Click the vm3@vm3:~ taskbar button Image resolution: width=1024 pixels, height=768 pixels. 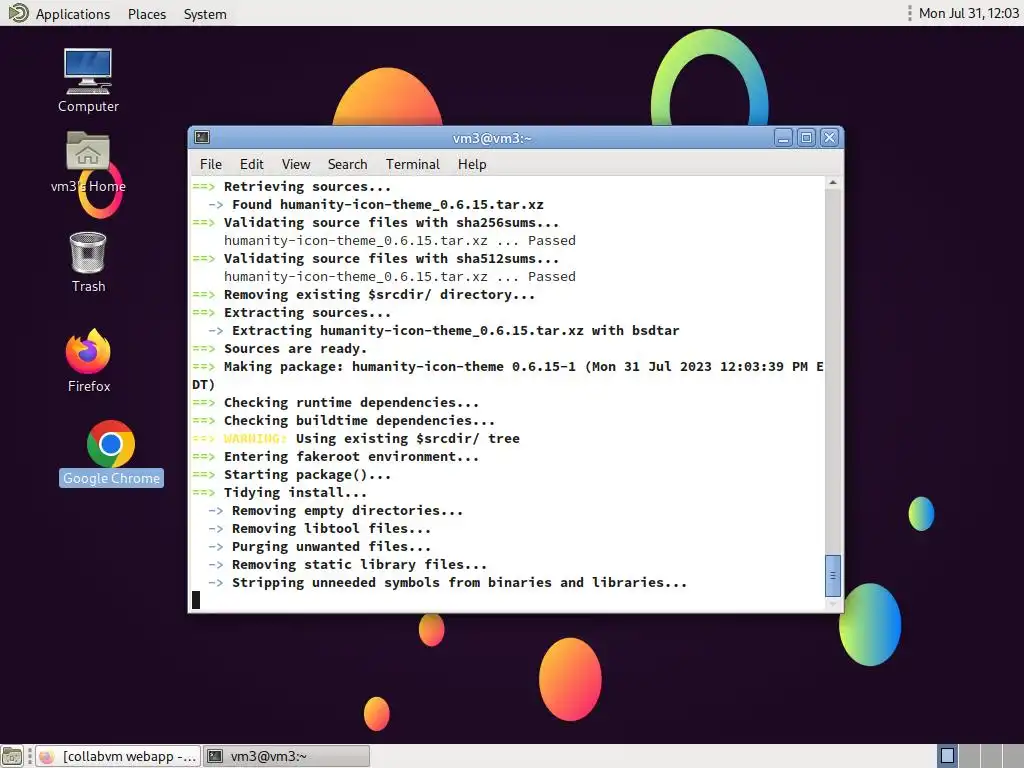pyautogui.click(x=286, y=756)
